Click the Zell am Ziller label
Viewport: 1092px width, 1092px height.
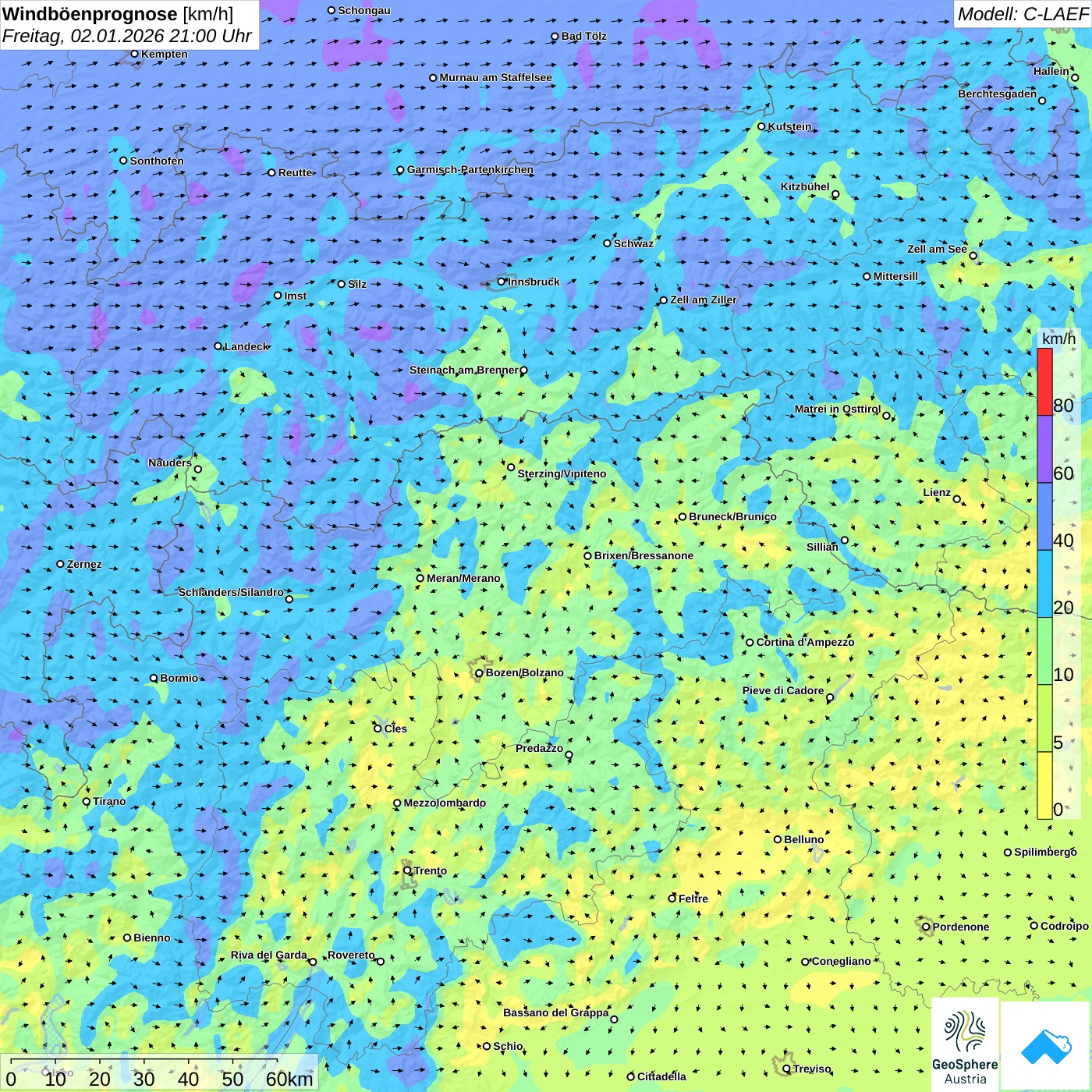pos(703,300)
